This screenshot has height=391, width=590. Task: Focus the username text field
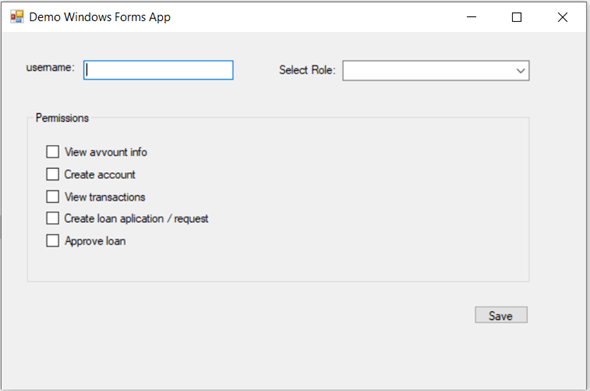click(158, 70)
